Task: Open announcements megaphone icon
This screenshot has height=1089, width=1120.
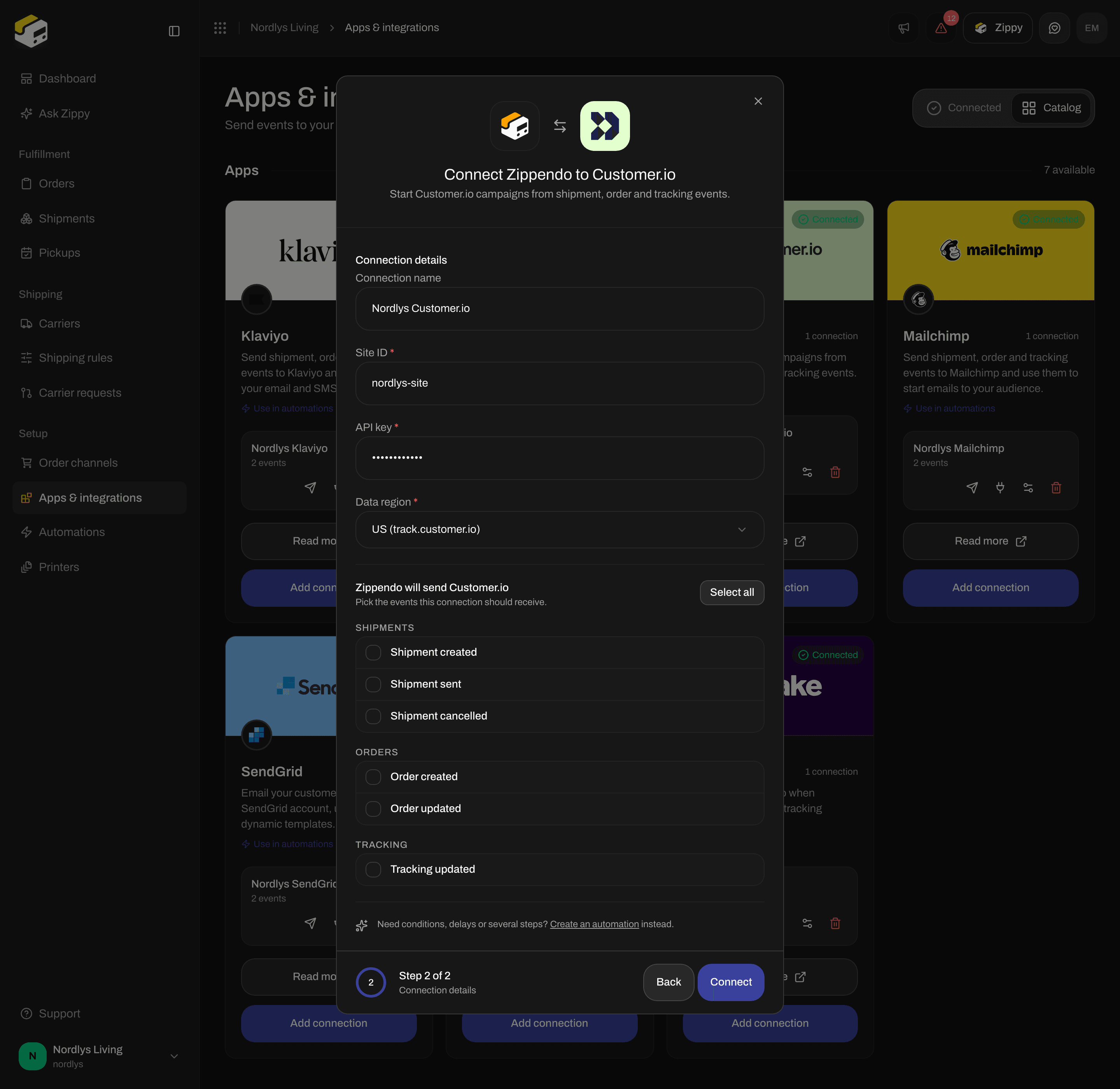Action: (x=904, y=28)
